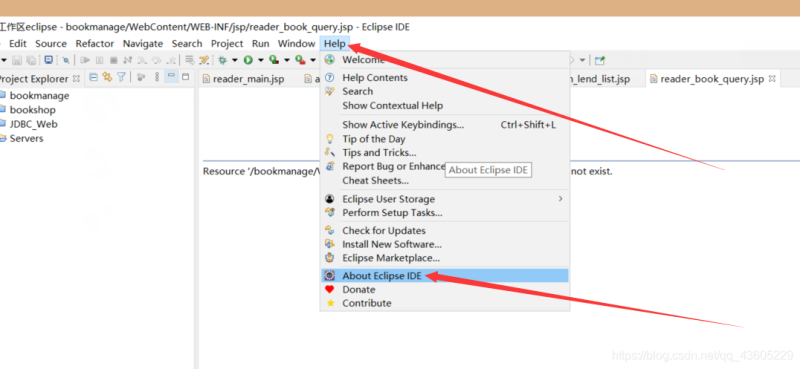The width and height of the screenshot is (800, 369).
Task: Select Install New Software...
Action: [x=444, y=244]
